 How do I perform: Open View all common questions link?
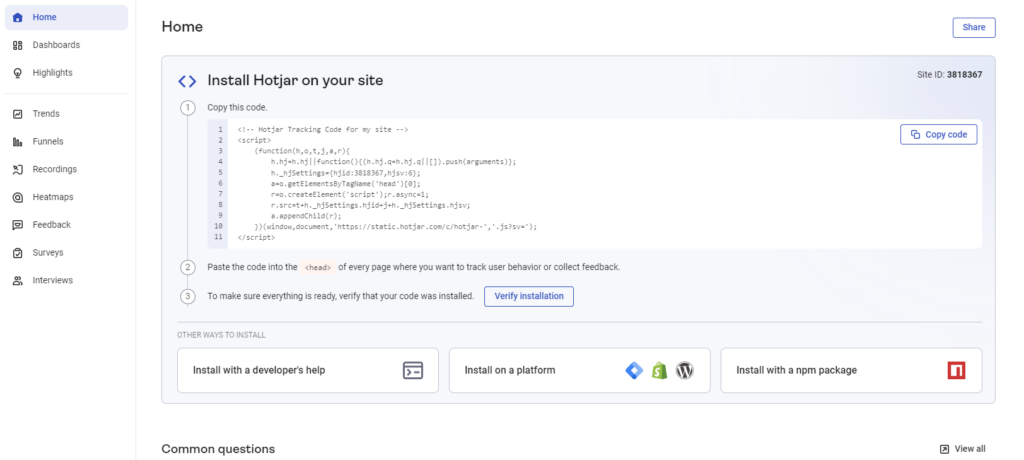coord(963,449)
